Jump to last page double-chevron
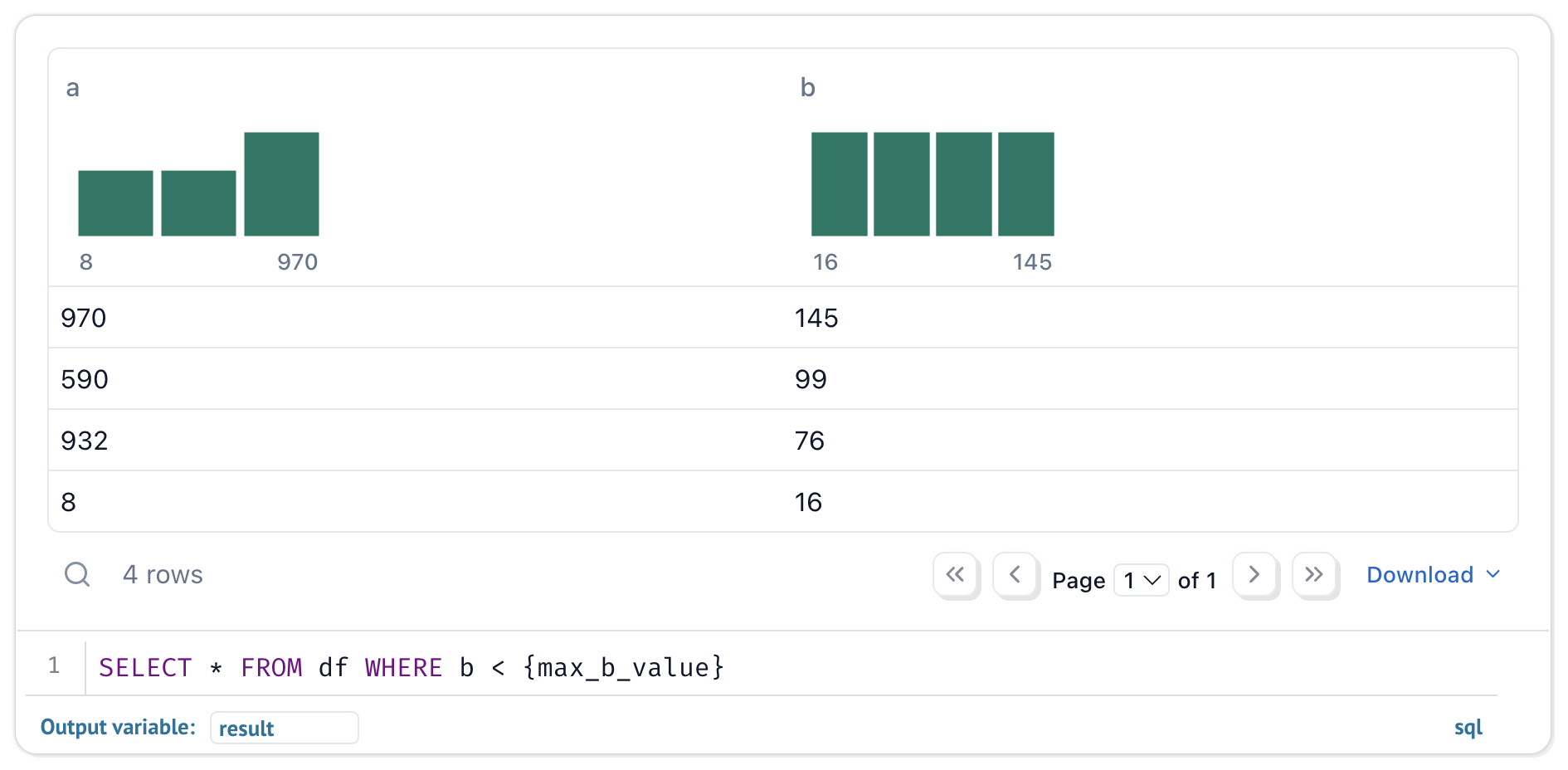Screen dimensions: 1568x770 pos(1314,574)
